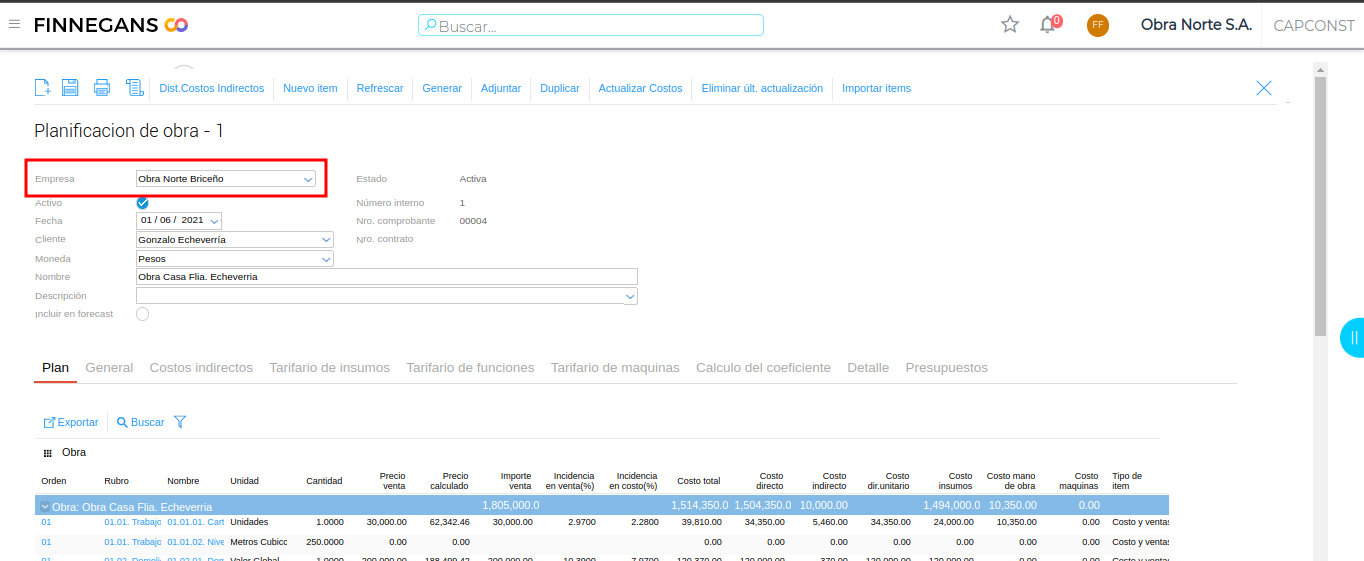Expand the Empresa dropdown
Image resolution: width=1364 pixels, height=561 pixels.
pyautogui.click(x=308, y=179)
